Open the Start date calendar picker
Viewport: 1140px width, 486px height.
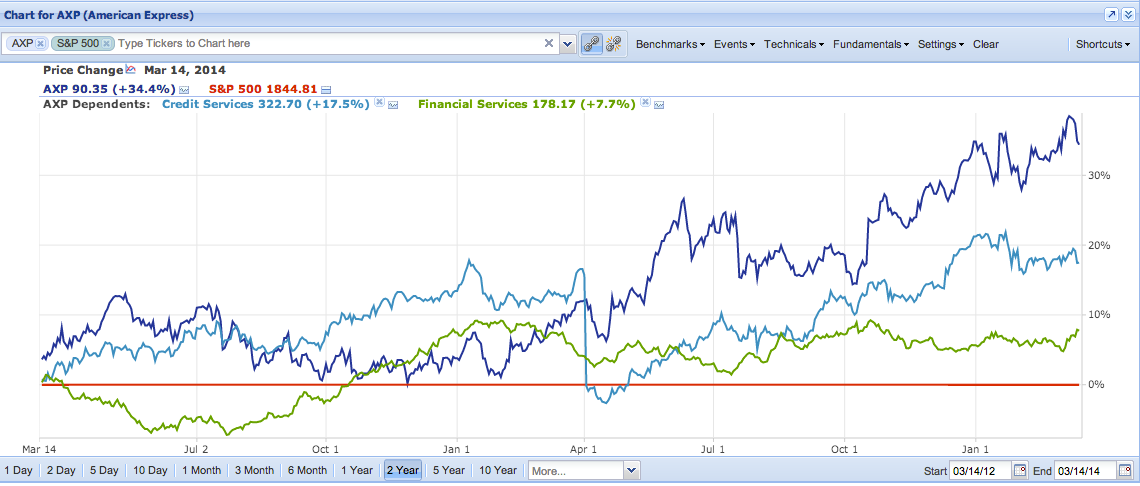coord(1019,471)
